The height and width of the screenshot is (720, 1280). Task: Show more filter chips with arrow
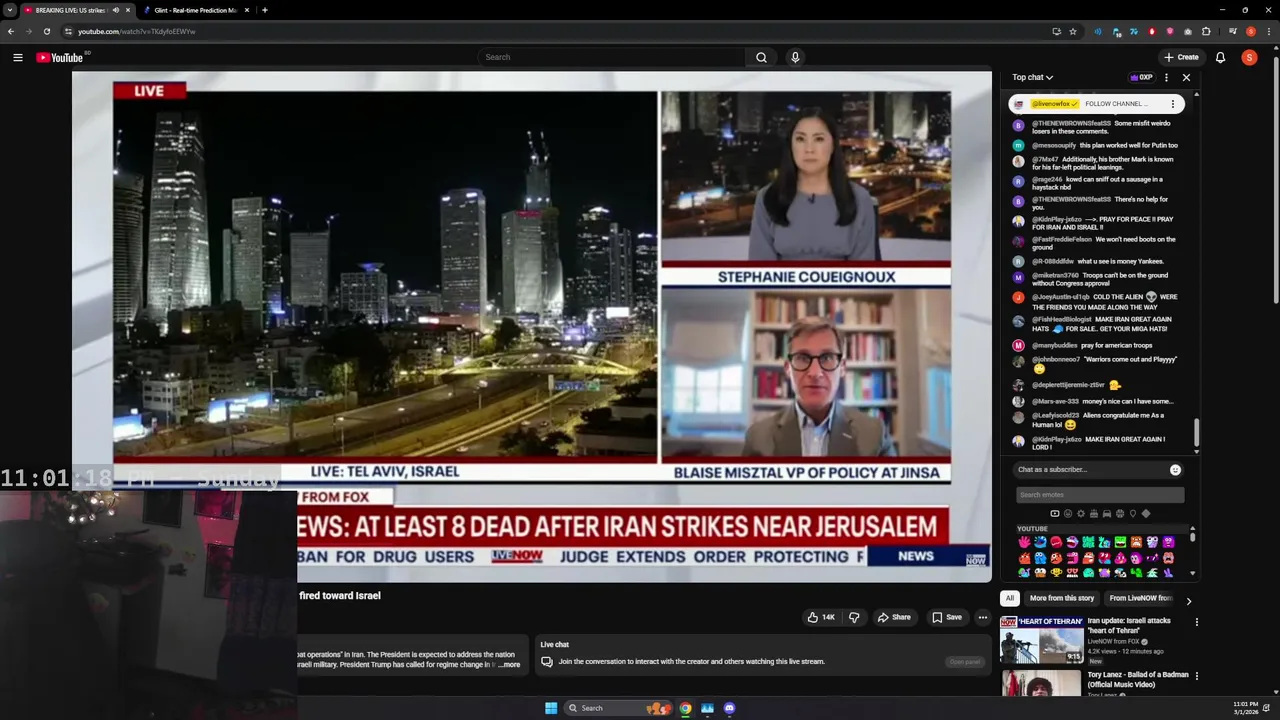(1188, 600)
